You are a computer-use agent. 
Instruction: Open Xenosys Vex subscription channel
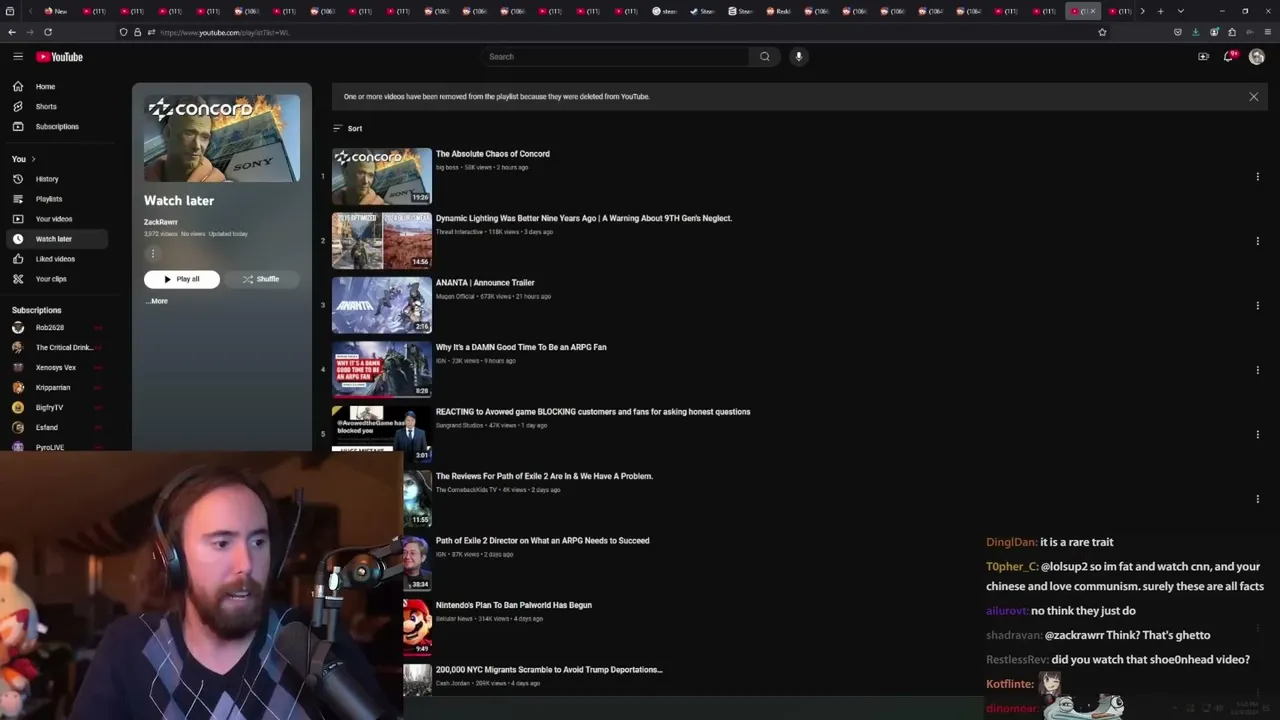pyautogui.click(x=56, y=368)
